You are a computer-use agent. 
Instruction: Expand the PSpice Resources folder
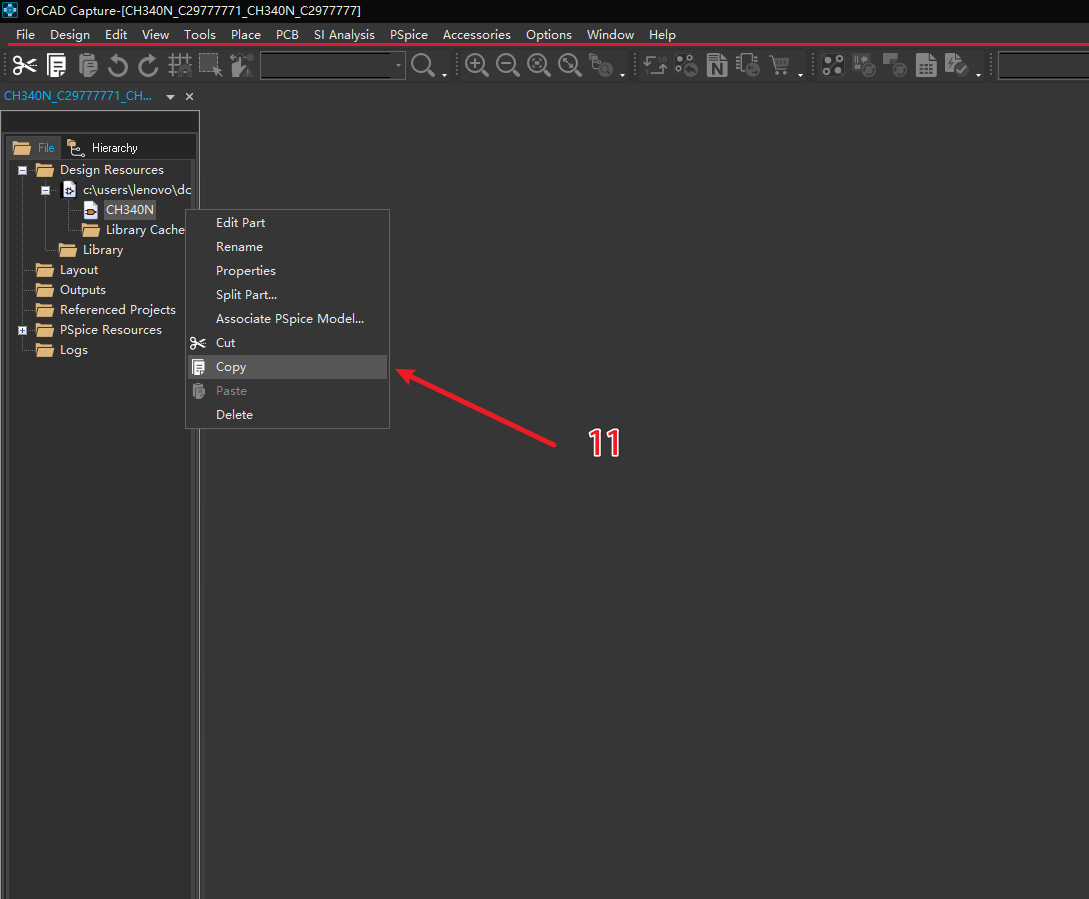[x=22, y=331]
